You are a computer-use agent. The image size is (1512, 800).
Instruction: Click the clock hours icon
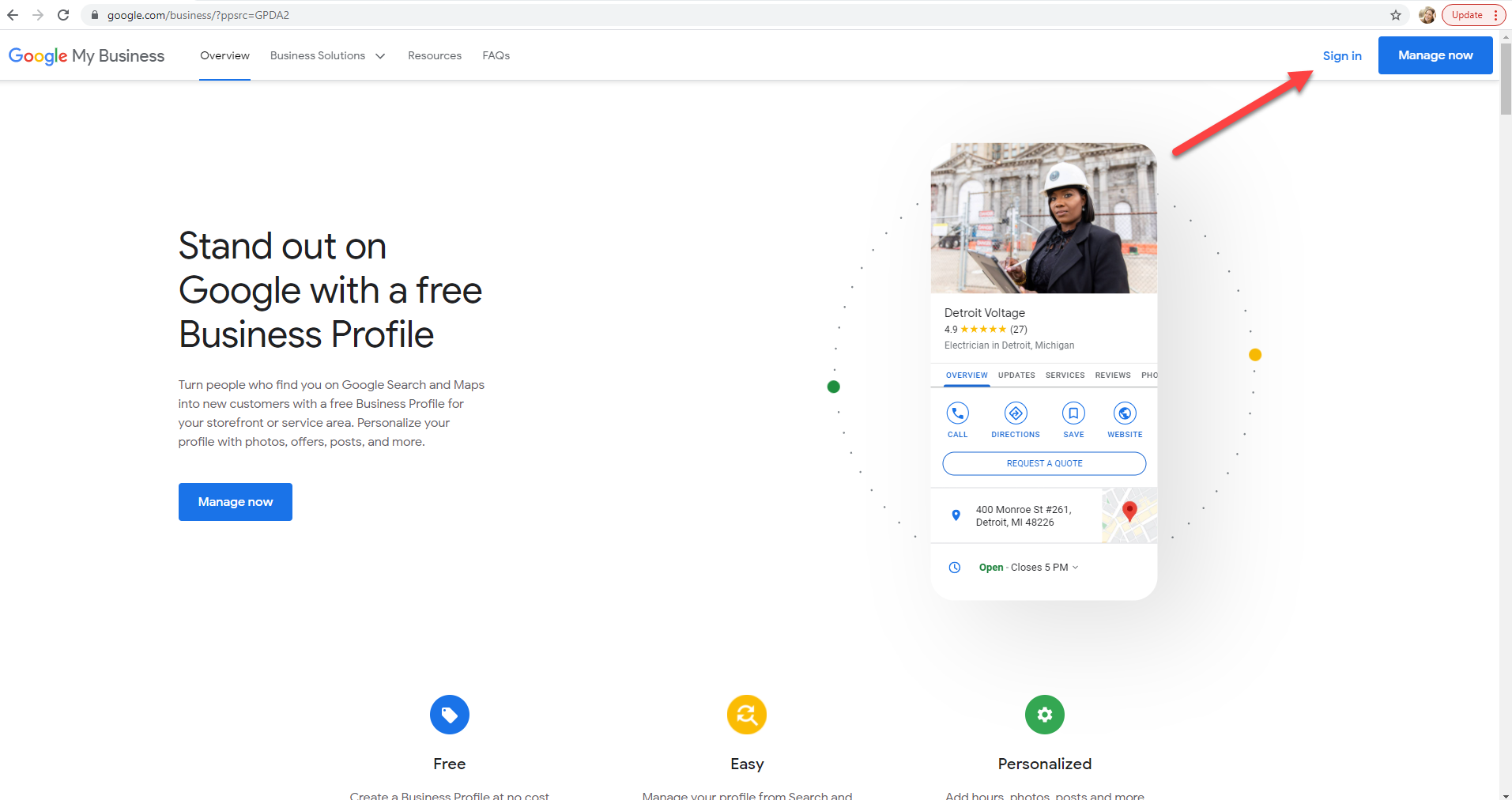tap(955, 568)
